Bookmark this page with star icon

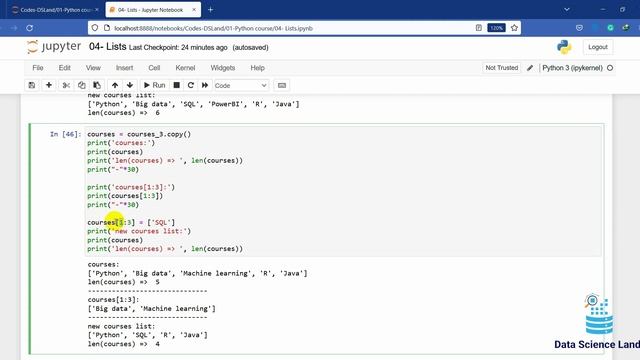click(514, 28)
